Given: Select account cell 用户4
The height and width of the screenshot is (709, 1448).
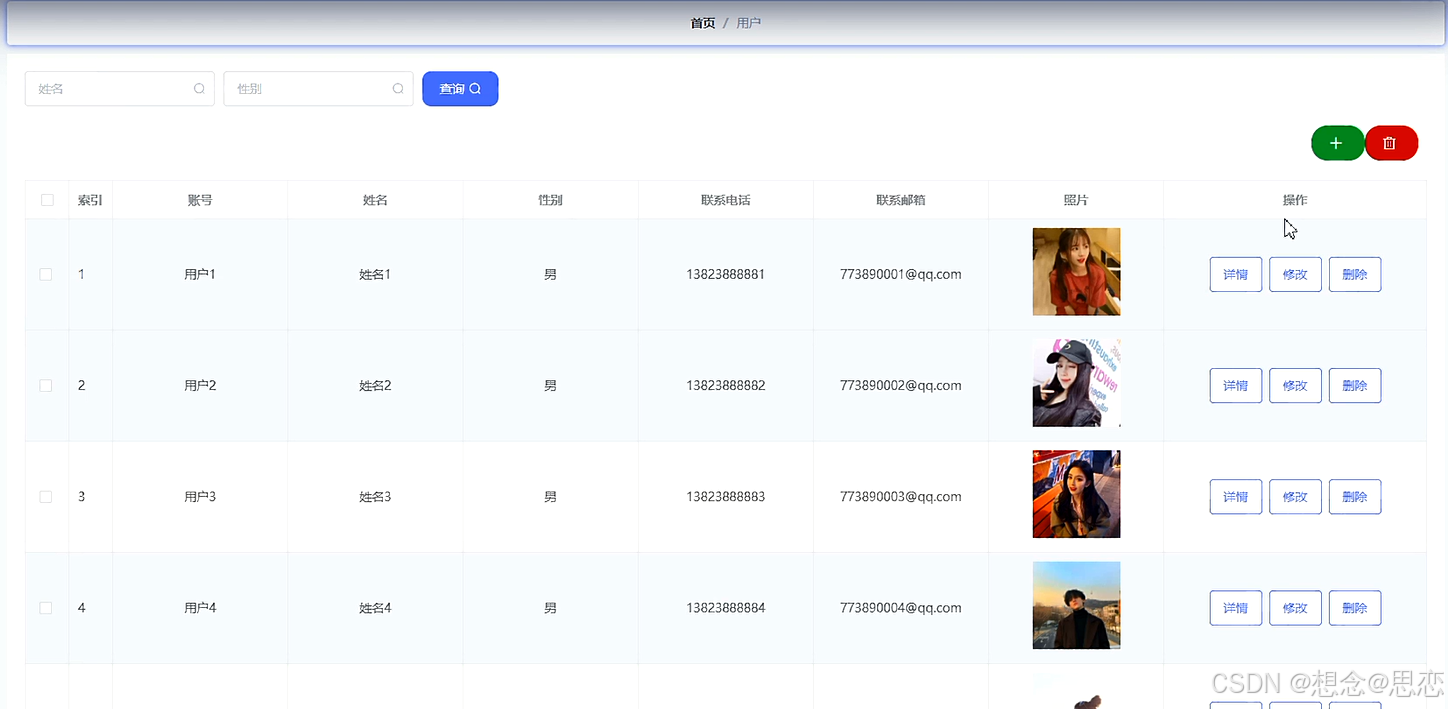Looking at the screenshot, I should (200, 608).
